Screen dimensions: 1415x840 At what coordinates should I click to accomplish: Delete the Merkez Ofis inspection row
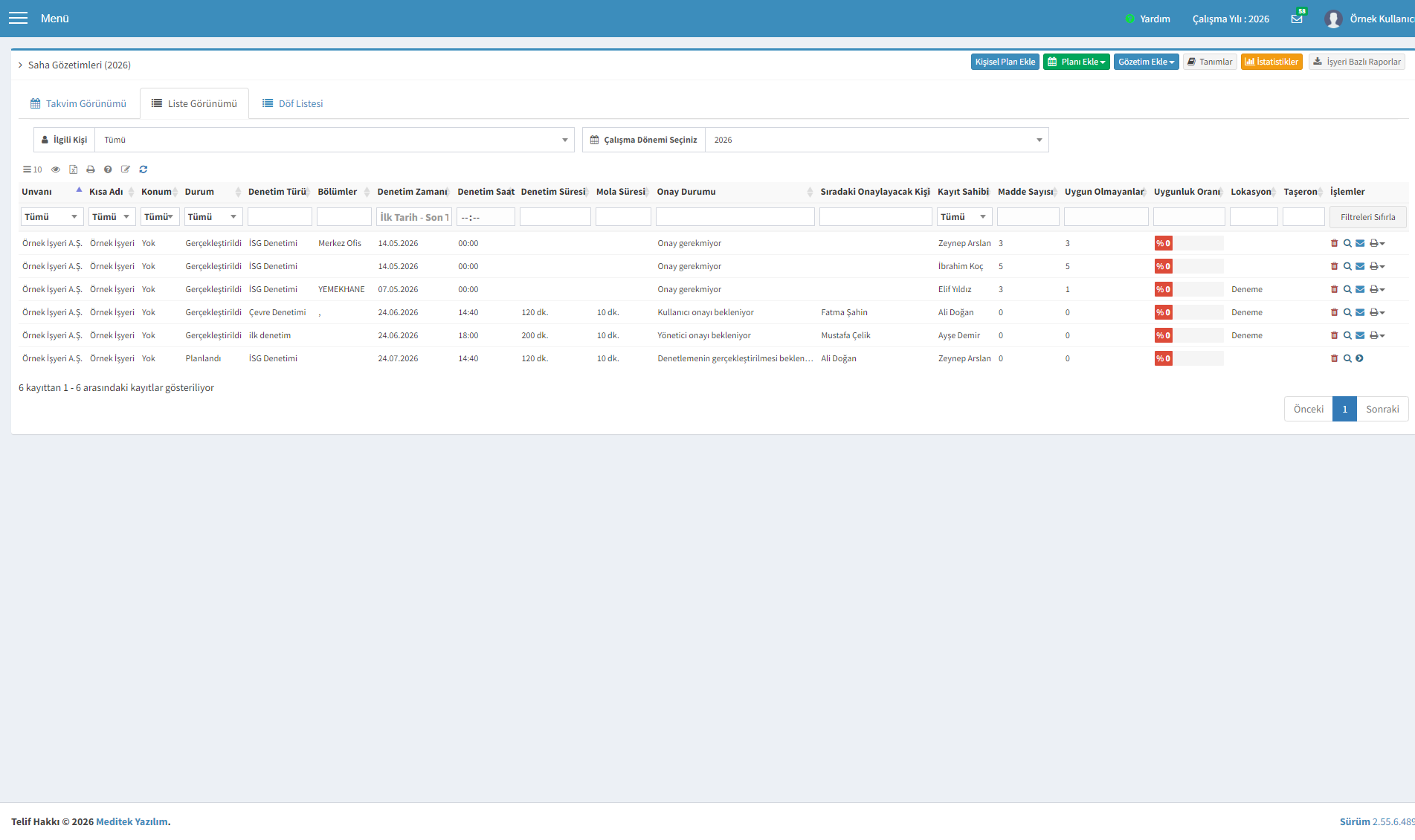[x=1334, y=243]
